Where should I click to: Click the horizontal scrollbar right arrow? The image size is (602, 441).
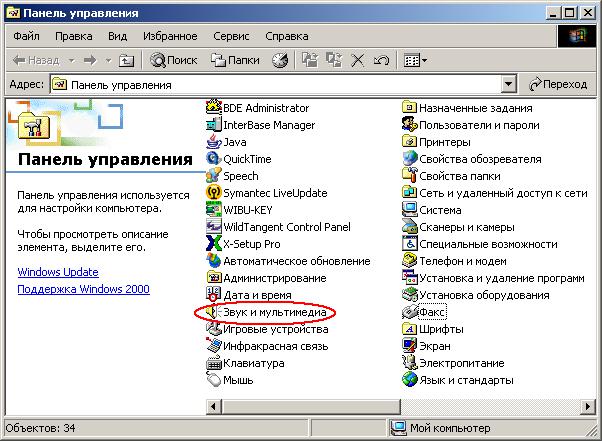[x=588, y=406]
